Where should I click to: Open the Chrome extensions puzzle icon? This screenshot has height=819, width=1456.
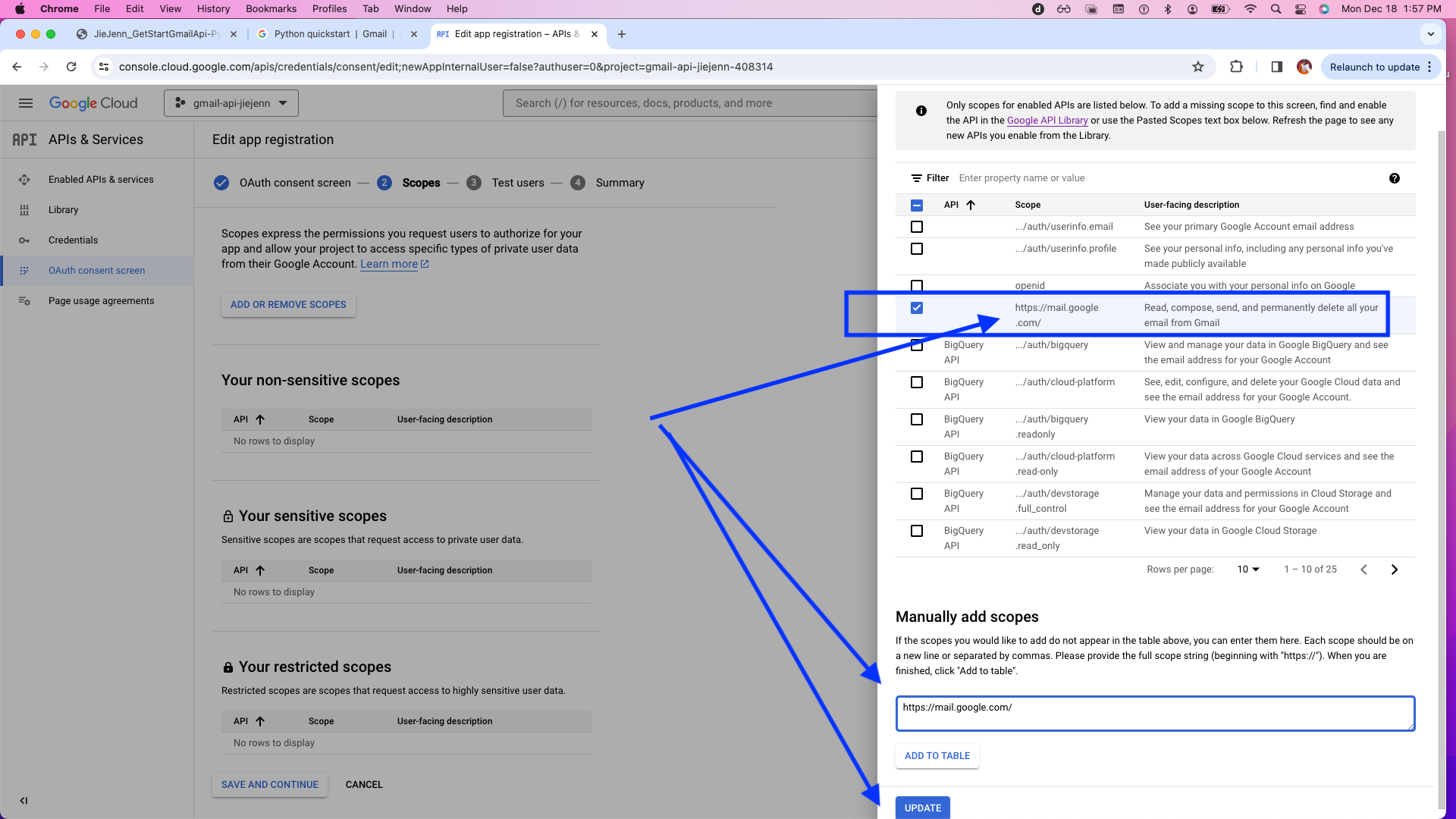click(x=1237, y=67)
